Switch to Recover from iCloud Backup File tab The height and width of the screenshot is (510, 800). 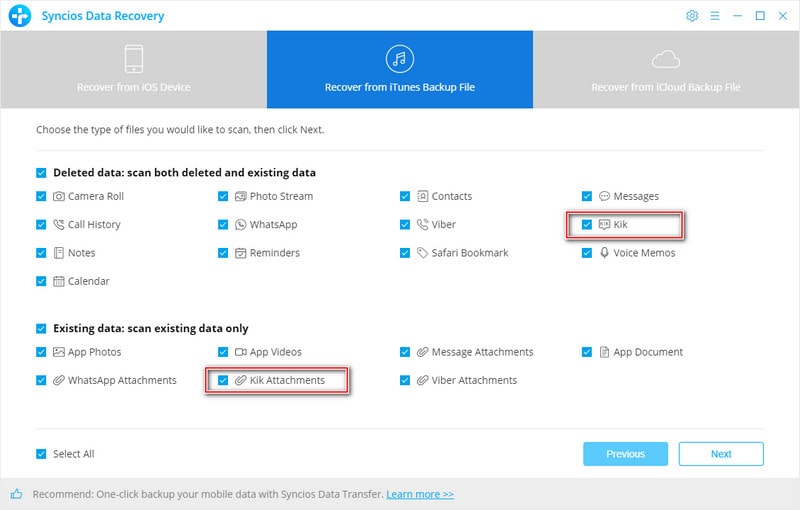tap(666, 69)
